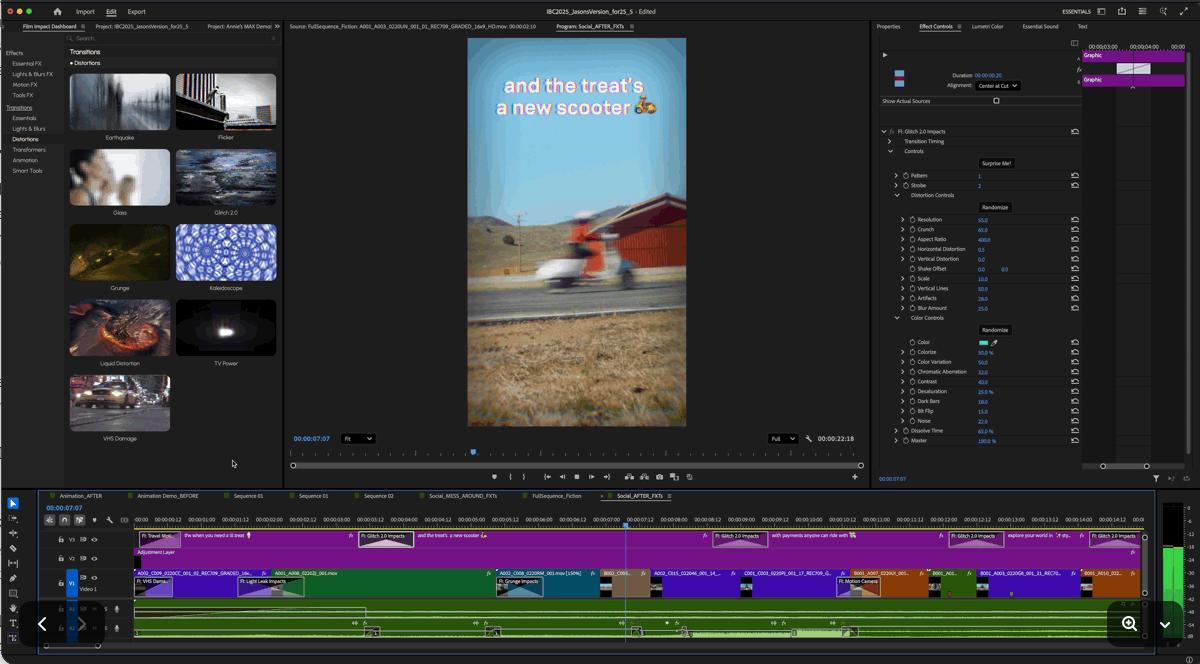Select Transformers category in sidebar
The width and height of the screenshot is (1200, 664).
pos(28,149)
